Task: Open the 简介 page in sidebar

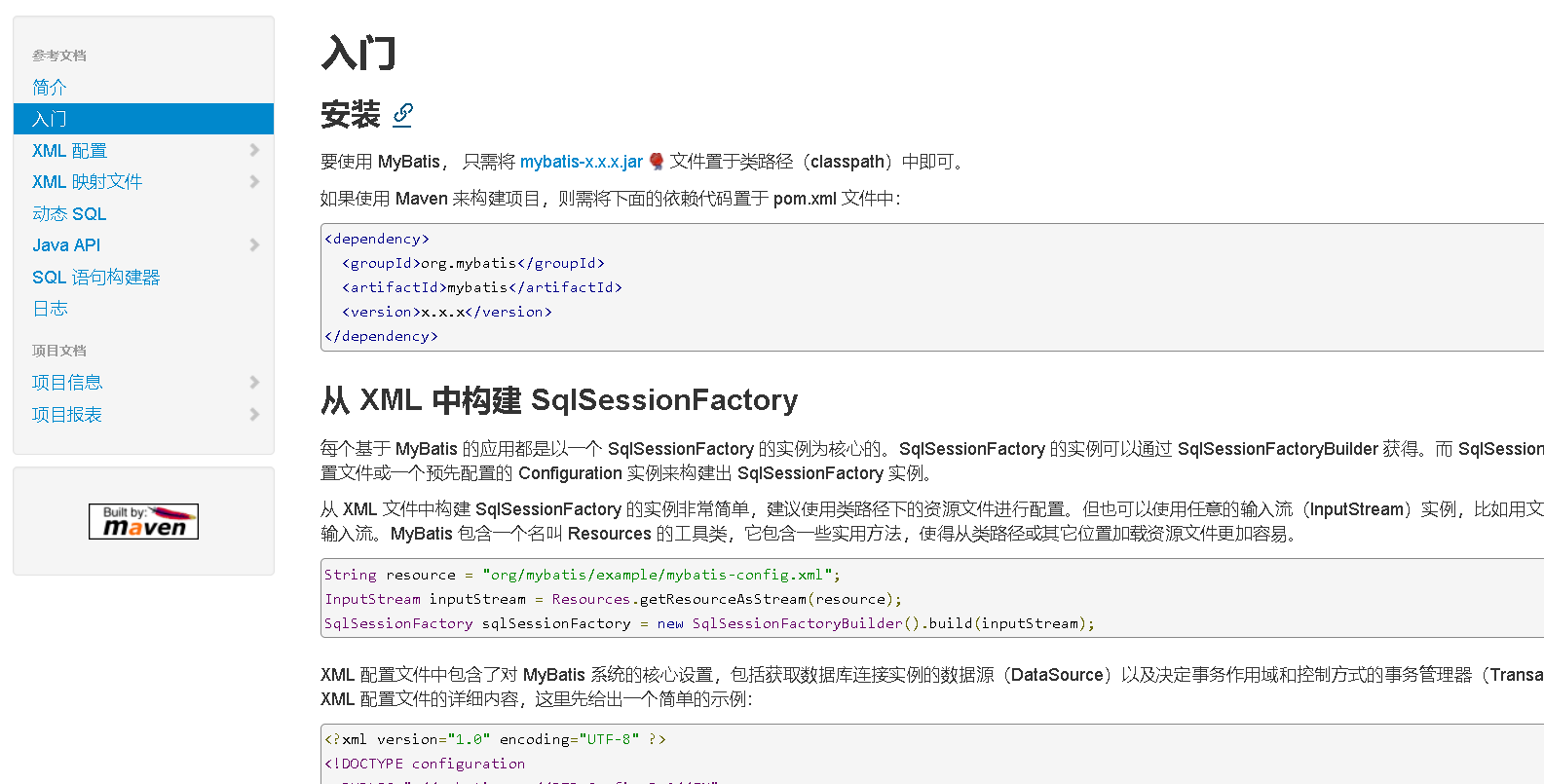Action: click(x=50, y=88)
